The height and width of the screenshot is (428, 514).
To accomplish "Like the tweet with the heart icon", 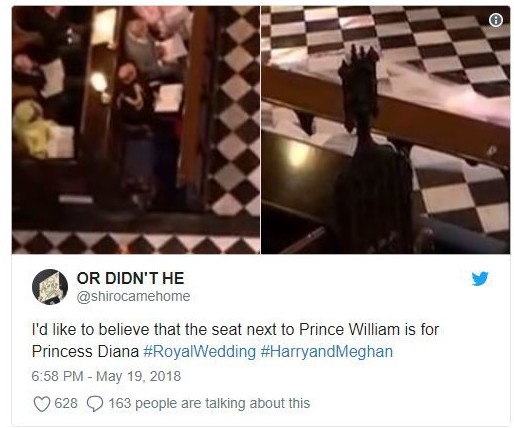I will click(42, 404).
